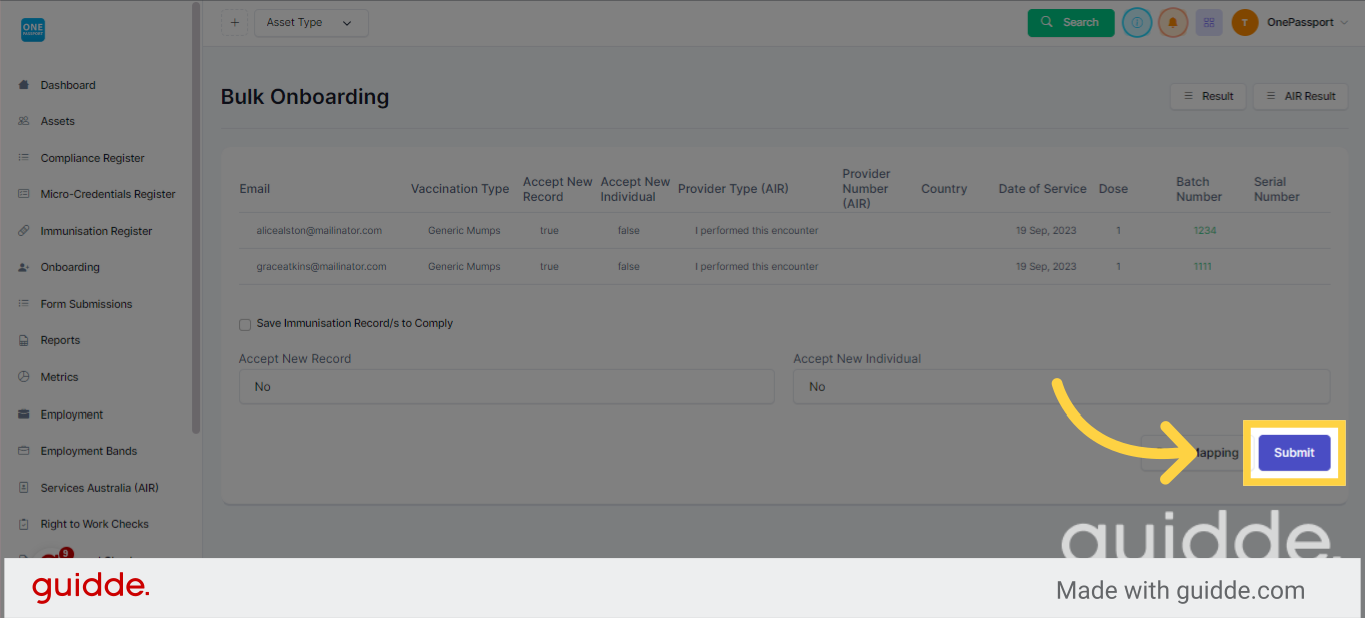Image resolution: width=1365 pixels, height=618 pixels.
Task: Go to Compliance Register in sidebar
Action: (x=92, y=158)
